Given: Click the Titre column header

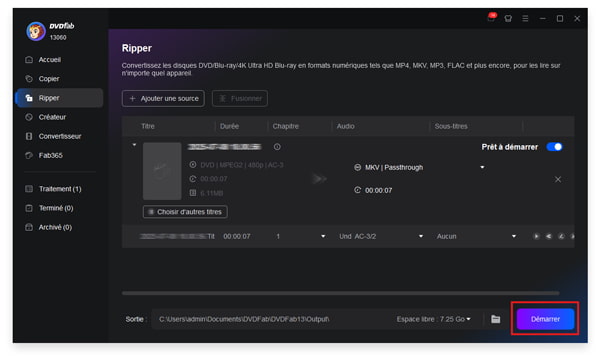Looking at the screenshot, I should [x=148, y=126].
